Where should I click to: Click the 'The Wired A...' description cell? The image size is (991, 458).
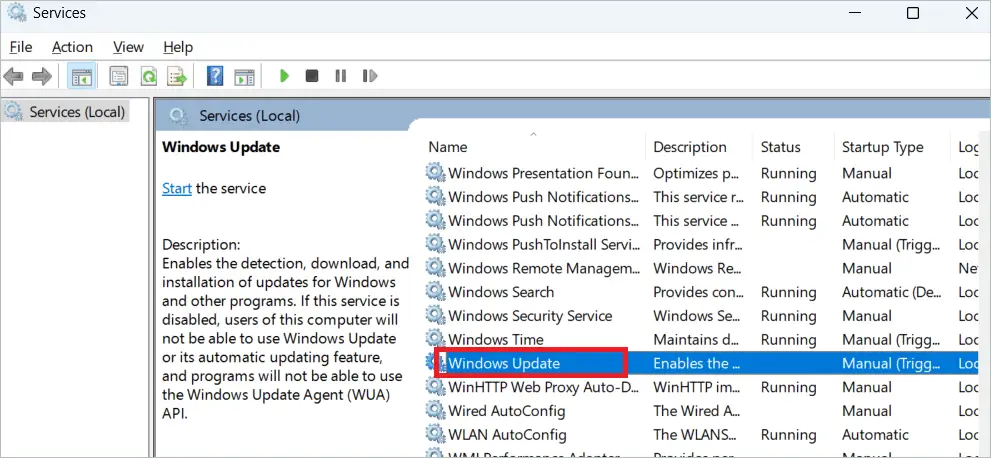tap(696, 411)
